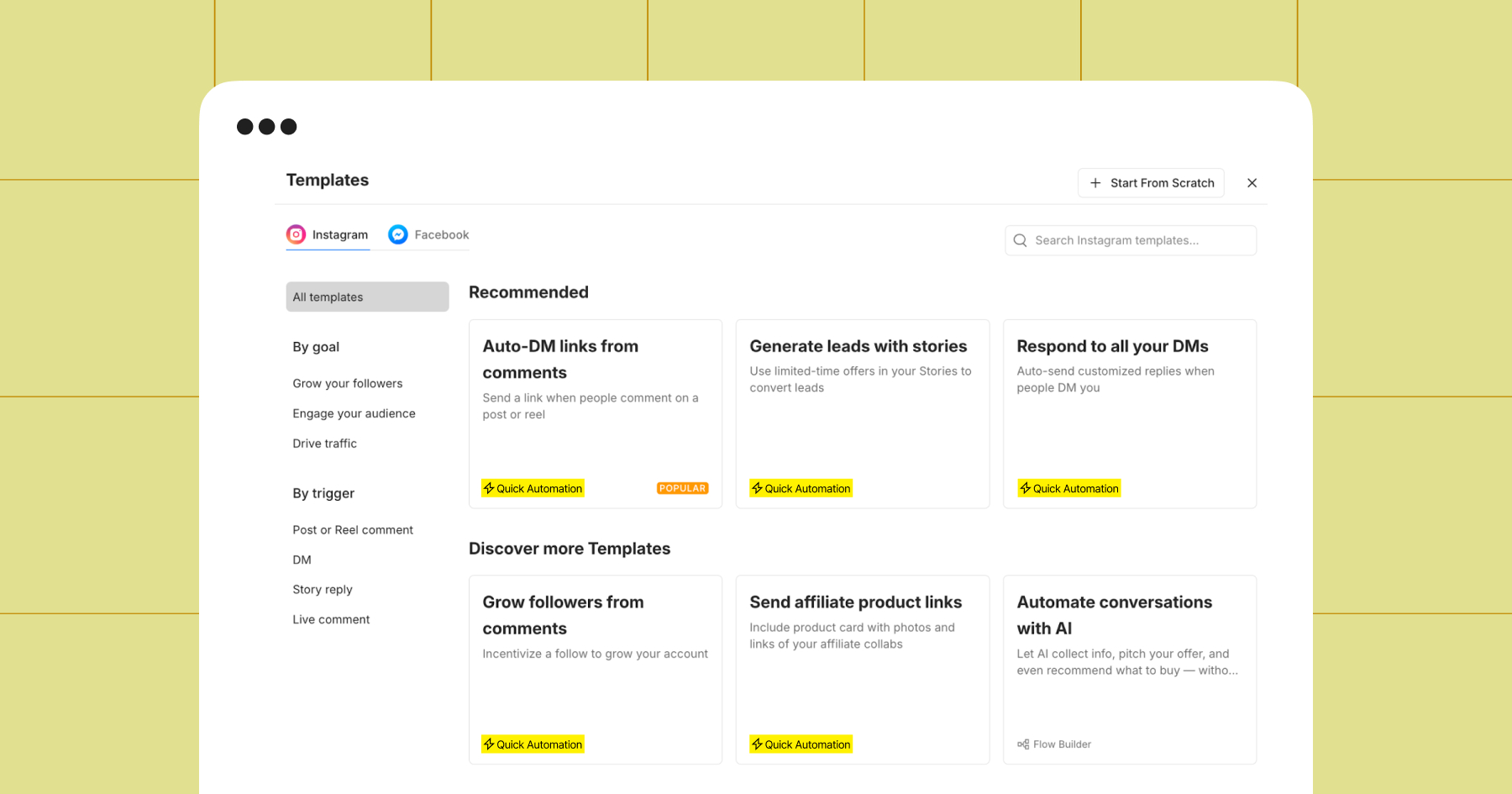Open the Respond to all your DMs template

1130,413
